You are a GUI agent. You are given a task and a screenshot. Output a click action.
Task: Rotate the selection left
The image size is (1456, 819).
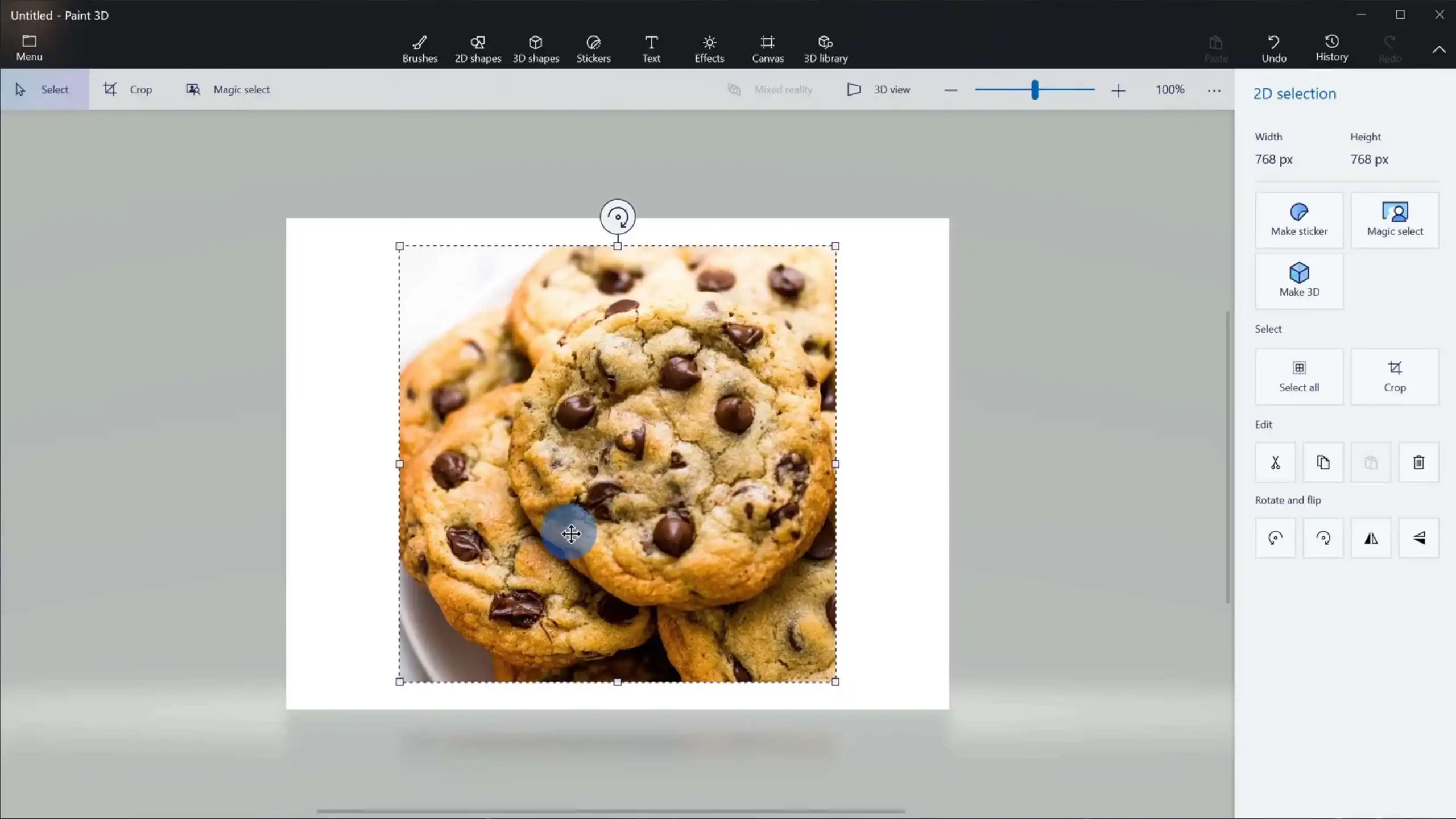pyautogui.click(x=1275, y=538)
